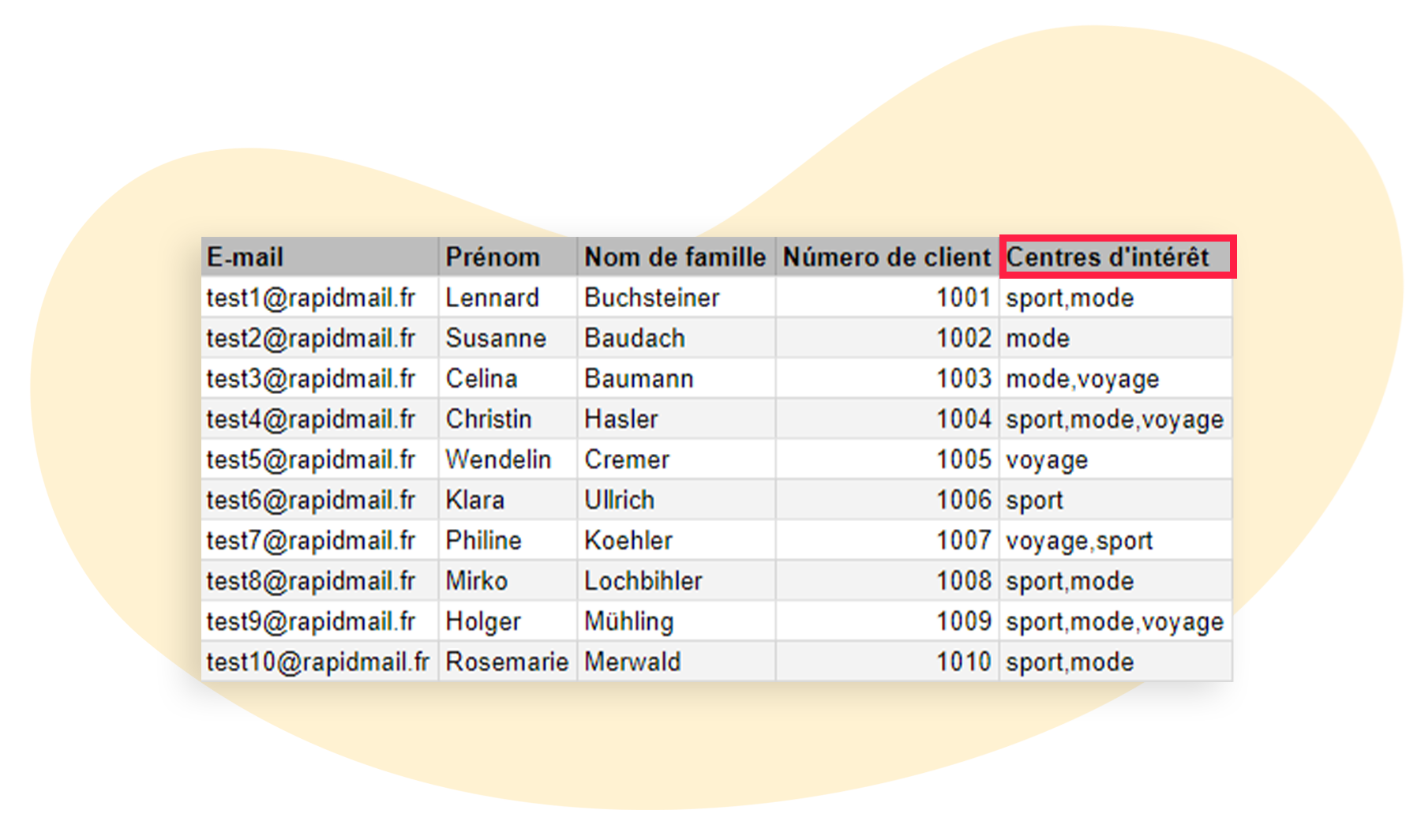Viewport: 1421px width, 840px height.
Task: Click the highlighted Centres d'intérêt header
Action: coord(1116,257)
